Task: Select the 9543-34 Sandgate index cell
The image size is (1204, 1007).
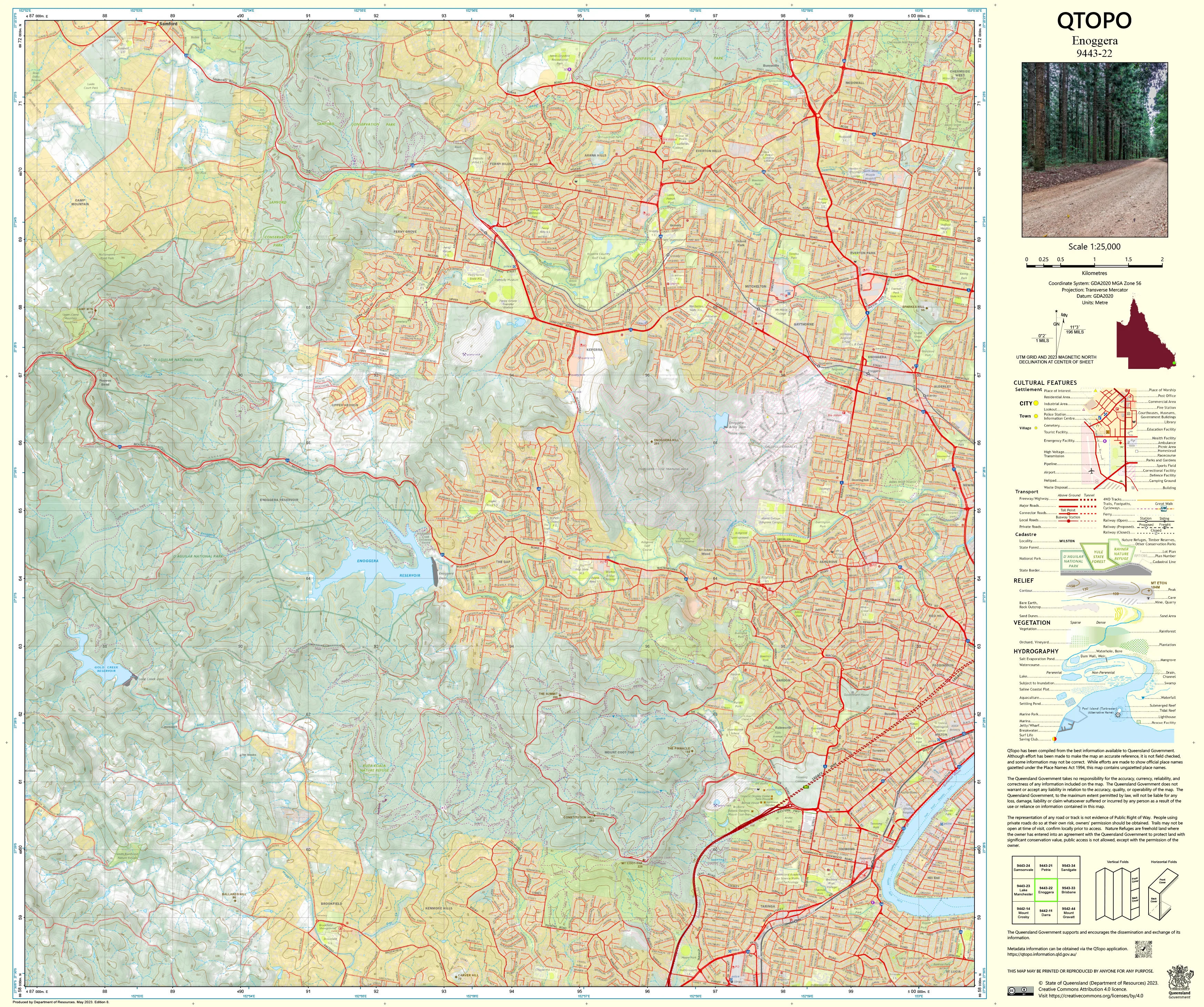Action: (x=1069, y=868)
